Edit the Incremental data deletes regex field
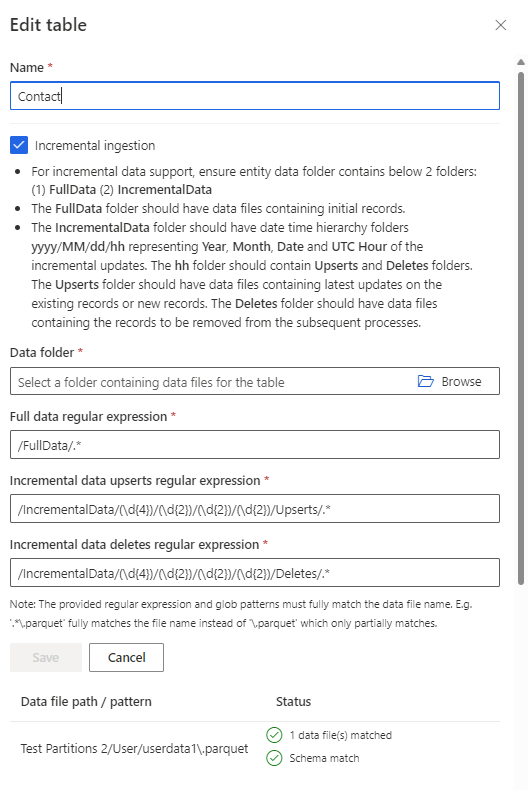The width and height of the screenshot is (528, 790). [x=255, y=573]
